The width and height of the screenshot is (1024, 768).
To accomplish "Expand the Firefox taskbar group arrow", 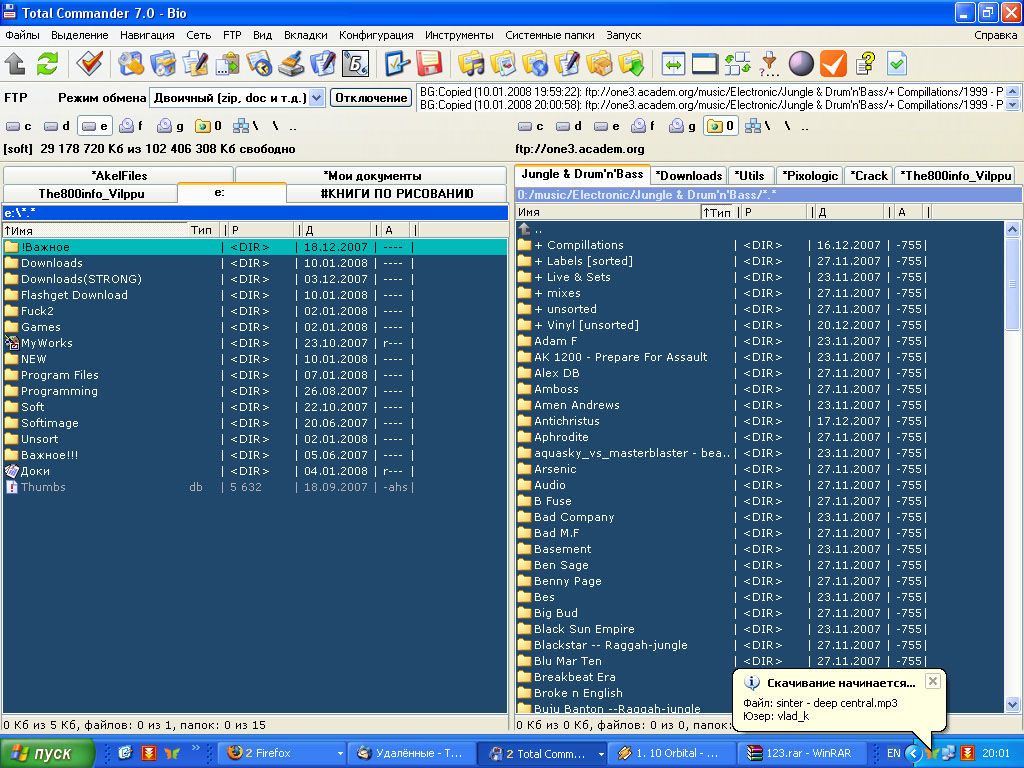I will 340,753.
